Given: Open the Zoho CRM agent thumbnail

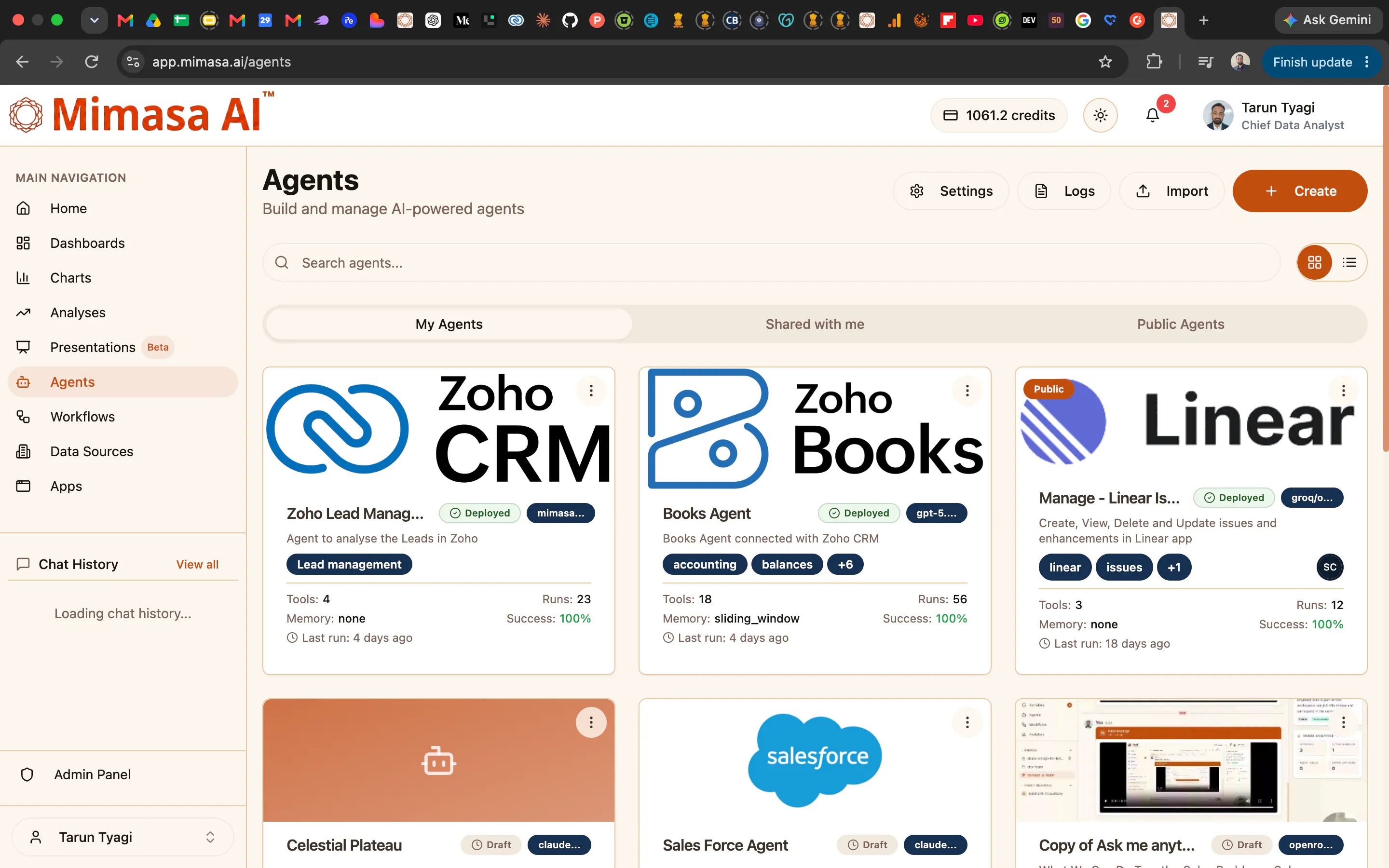Looking at the screenshot, I should 438,429.
